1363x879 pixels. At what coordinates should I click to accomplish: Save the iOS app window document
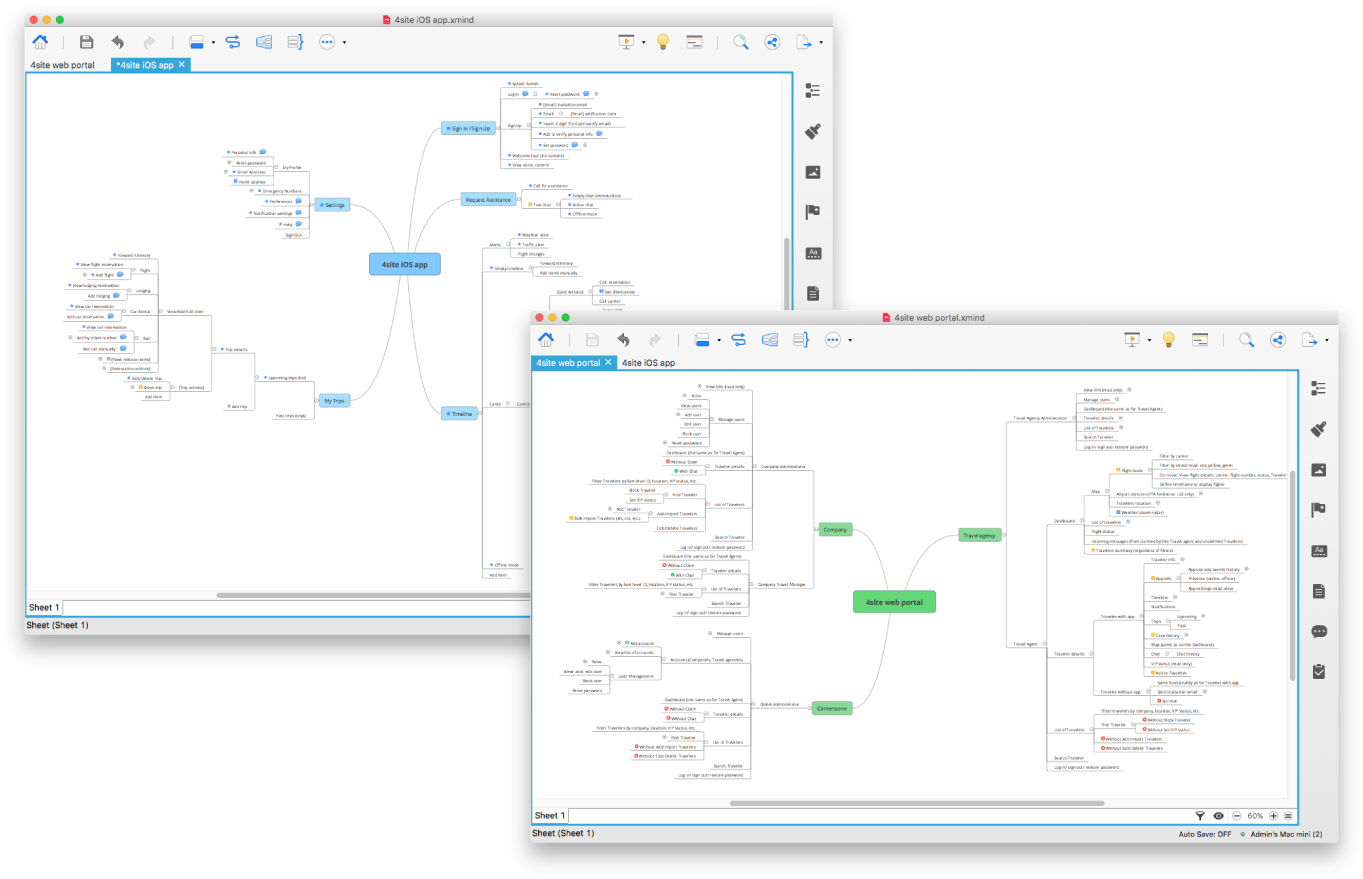click(87, 42)
